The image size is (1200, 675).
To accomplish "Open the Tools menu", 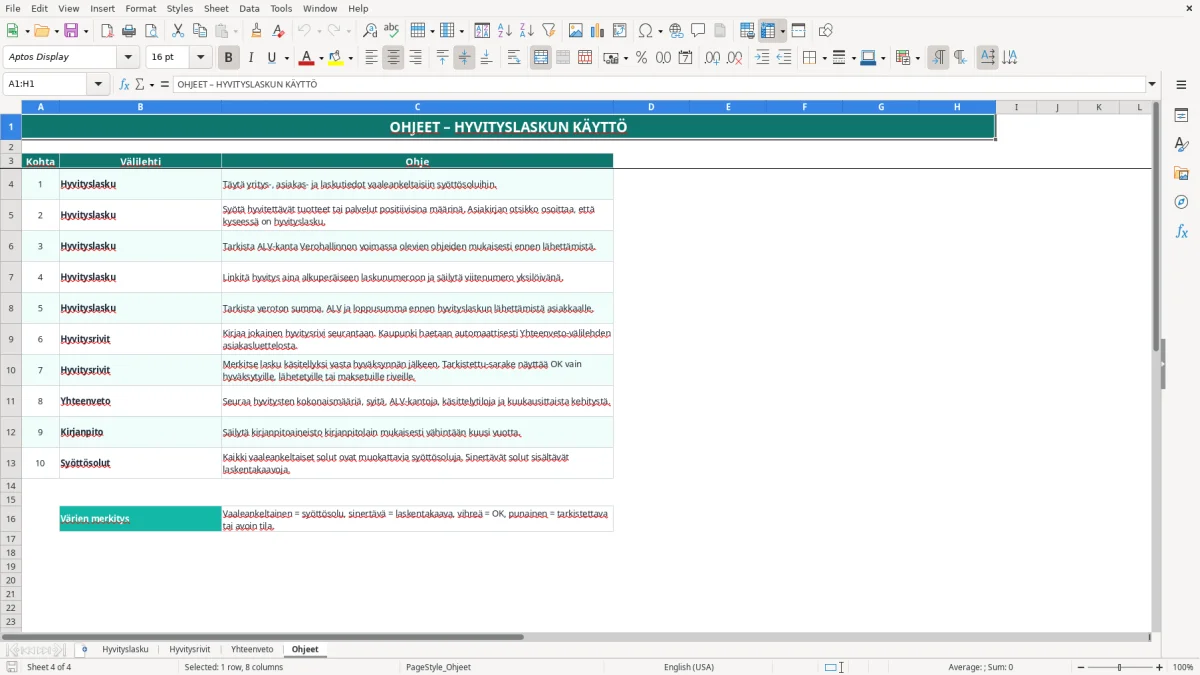I will [281, 8].
